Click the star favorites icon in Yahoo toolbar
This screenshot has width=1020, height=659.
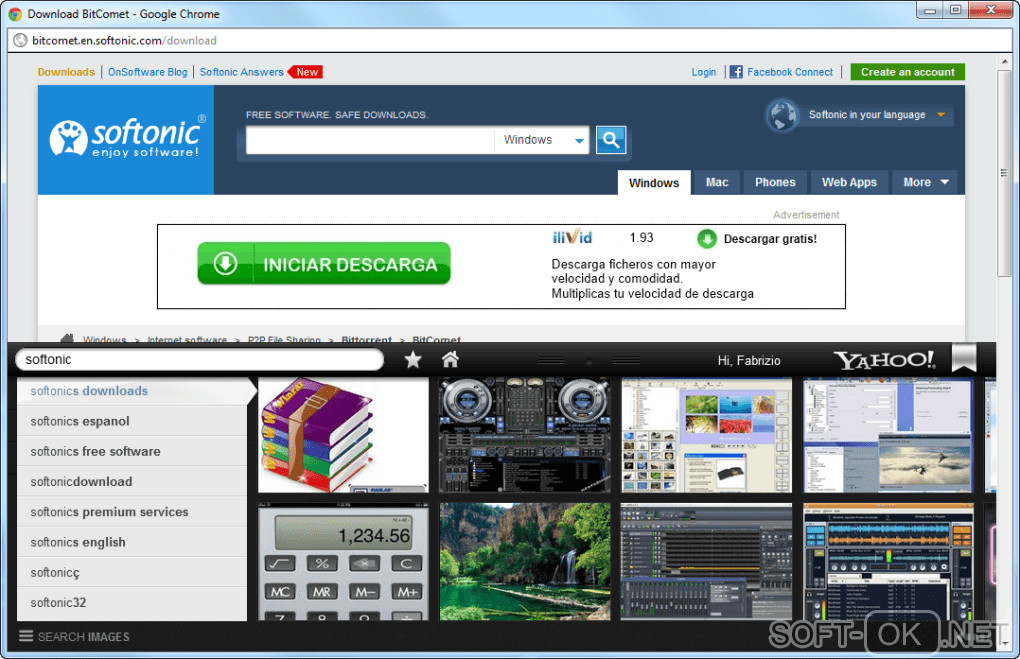point(412,360)
